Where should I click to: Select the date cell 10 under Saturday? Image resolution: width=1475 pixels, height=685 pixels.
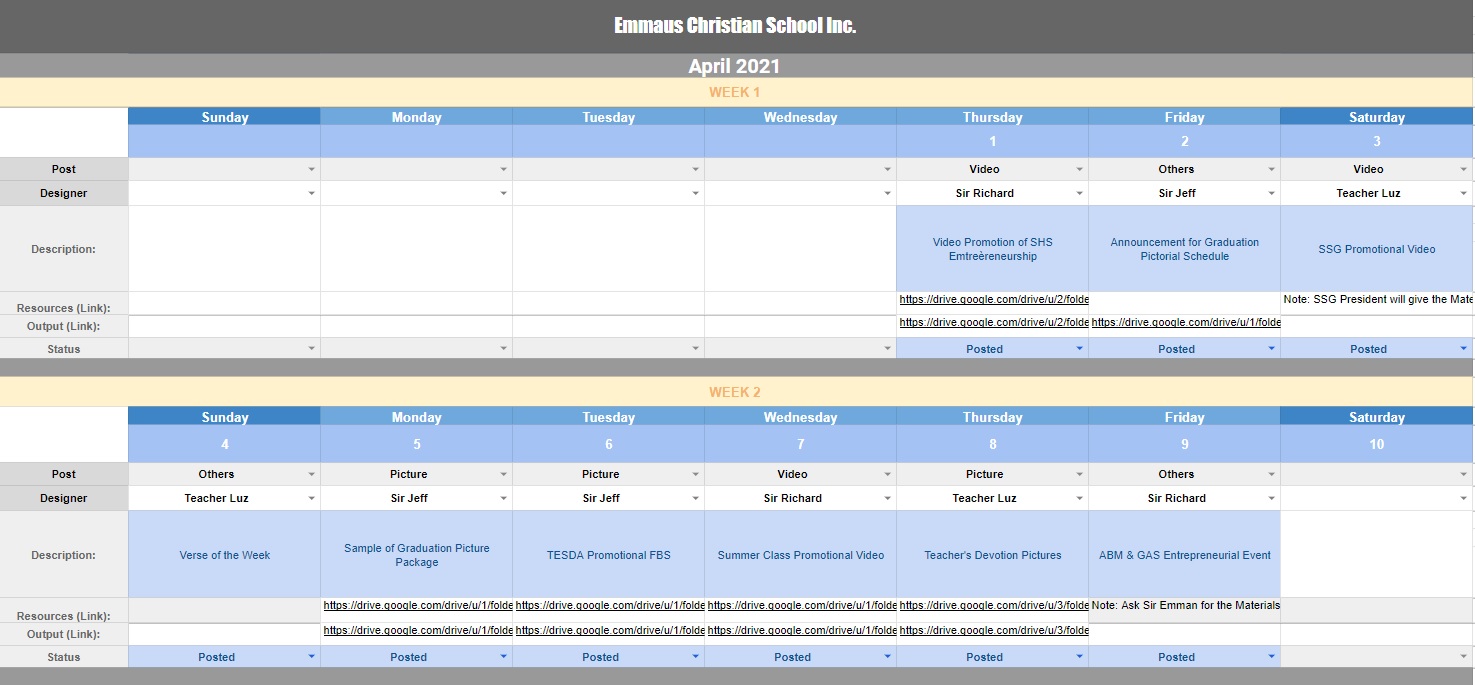click(x=1377, y=444)
